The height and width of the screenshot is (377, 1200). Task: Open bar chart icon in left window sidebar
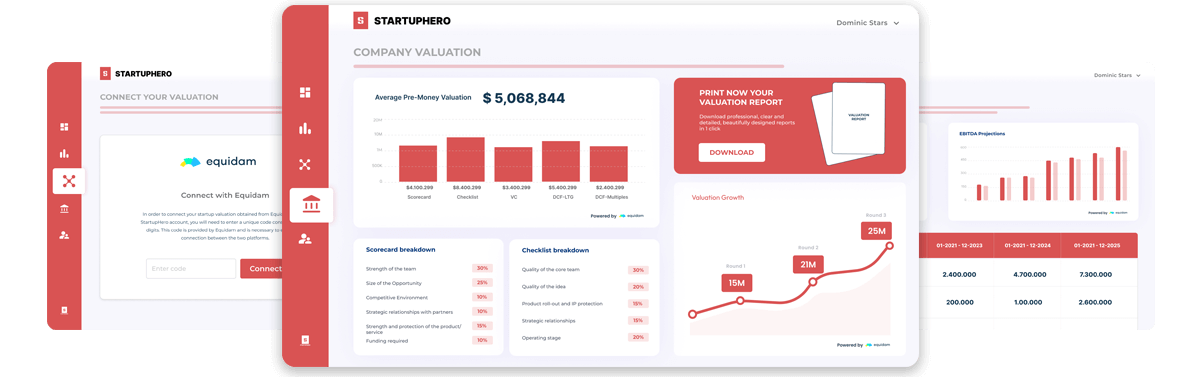[64, 153]
